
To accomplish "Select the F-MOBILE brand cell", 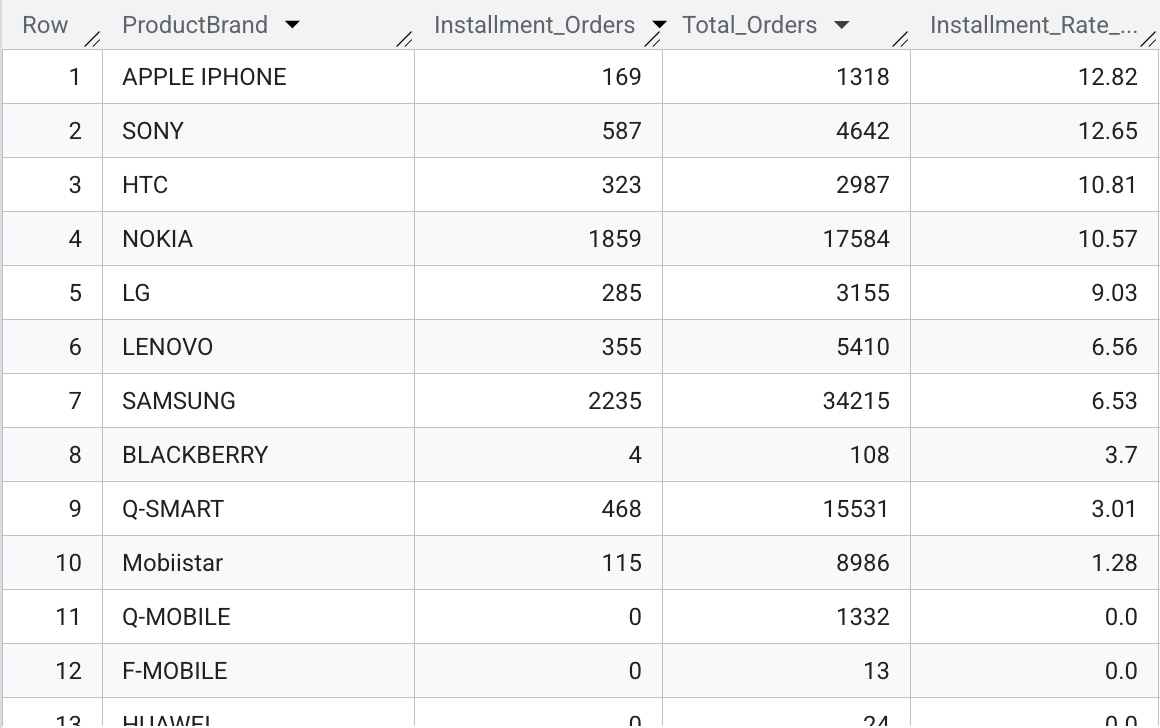I will click(x=258, y=671).
